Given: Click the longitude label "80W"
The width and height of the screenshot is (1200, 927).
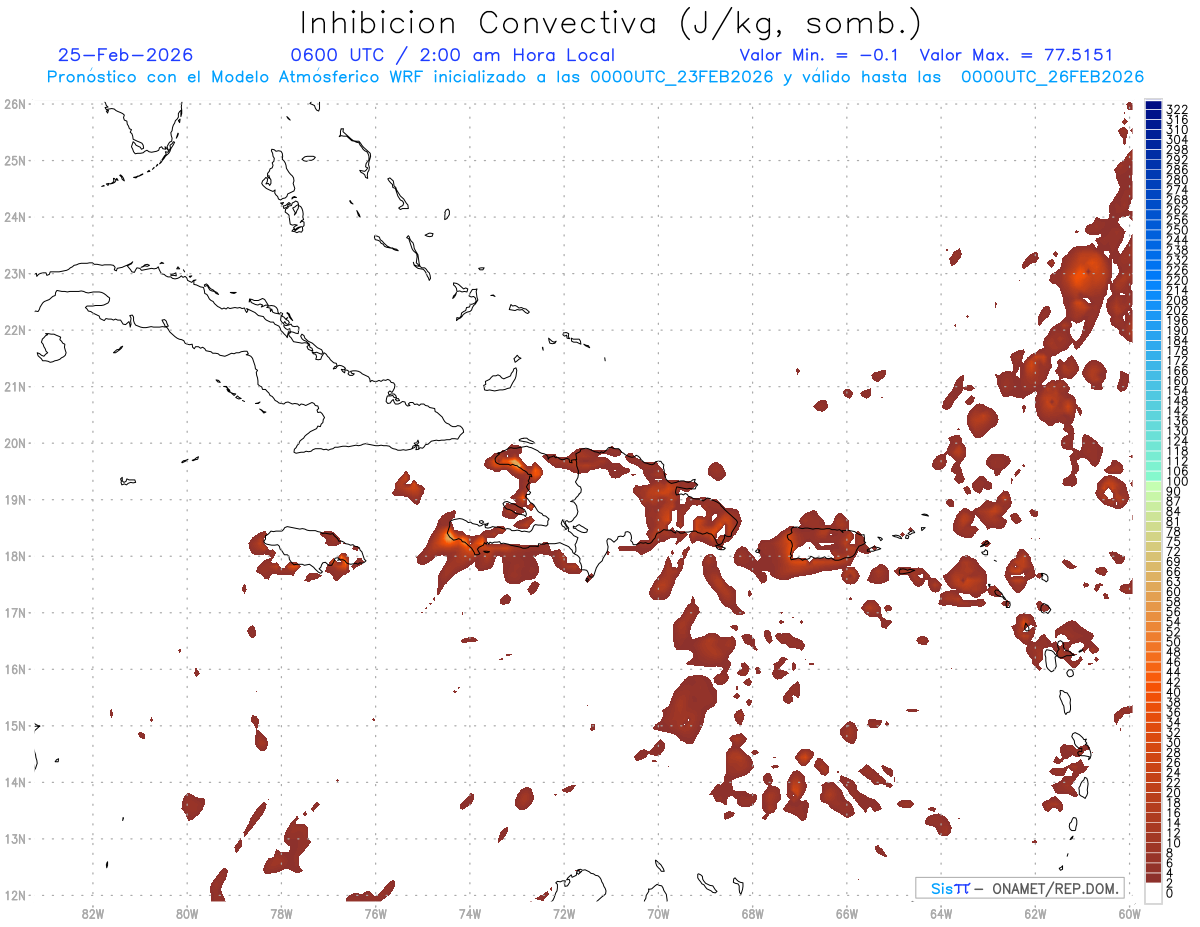Looking at the screenshot, I should tap(186, 913).
